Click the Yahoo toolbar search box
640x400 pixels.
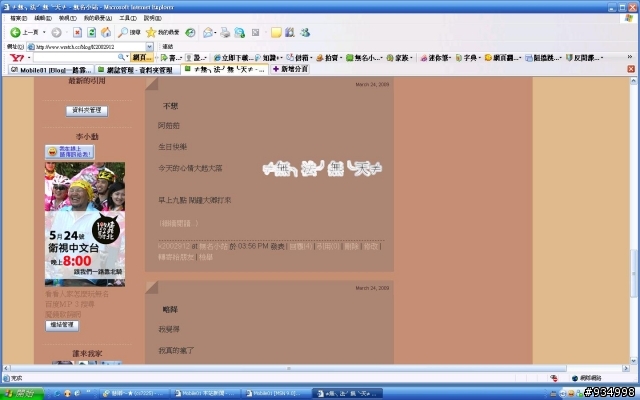tap(75, 58)
